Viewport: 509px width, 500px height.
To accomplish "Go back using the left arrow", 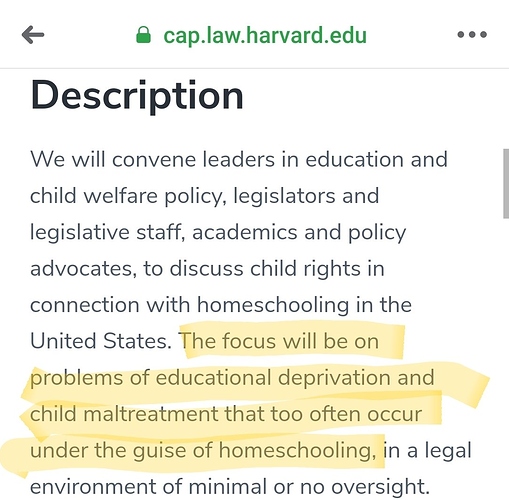I will coord(33,34).
